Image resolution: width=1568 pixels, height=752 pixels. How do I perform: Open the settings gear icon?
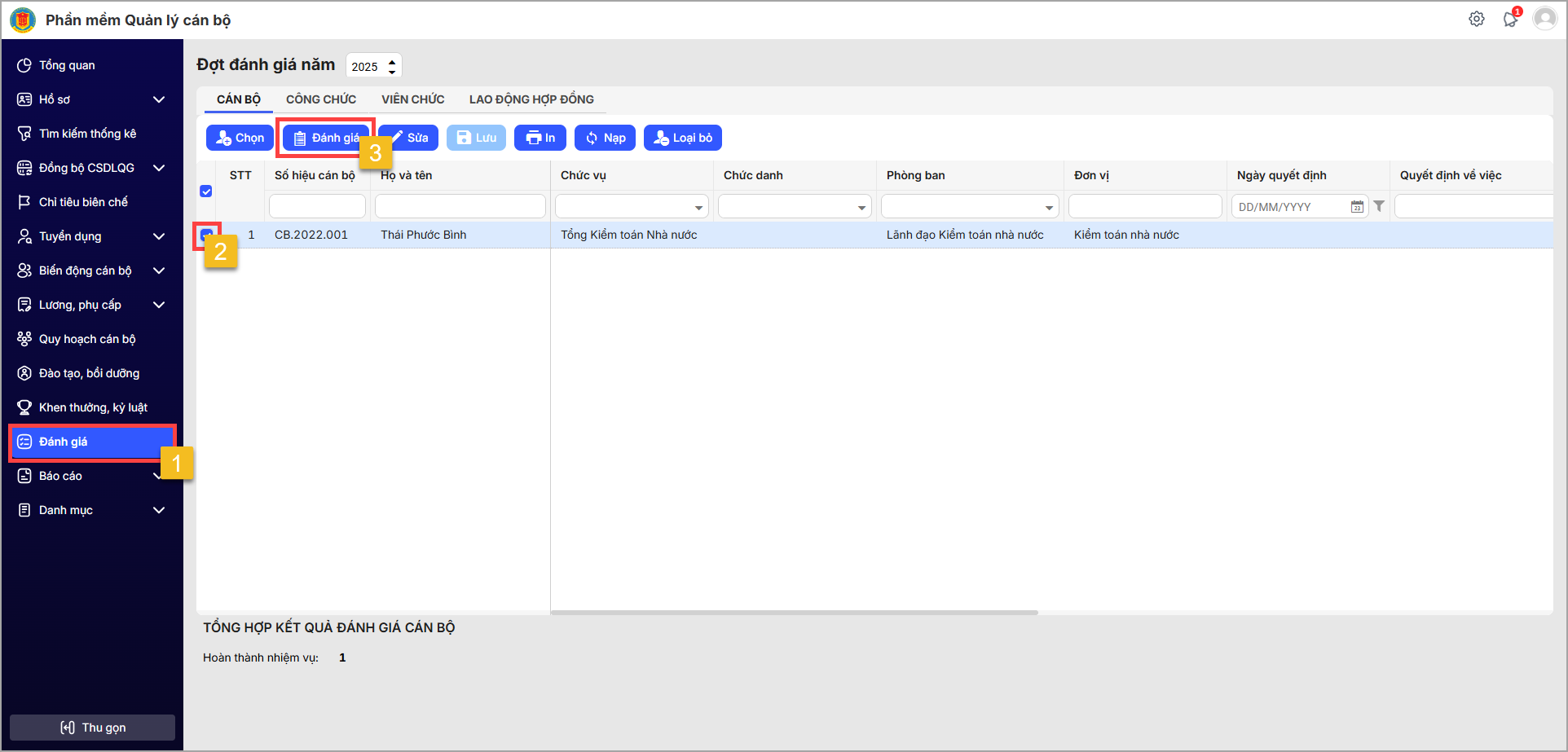coord(1476,19)
